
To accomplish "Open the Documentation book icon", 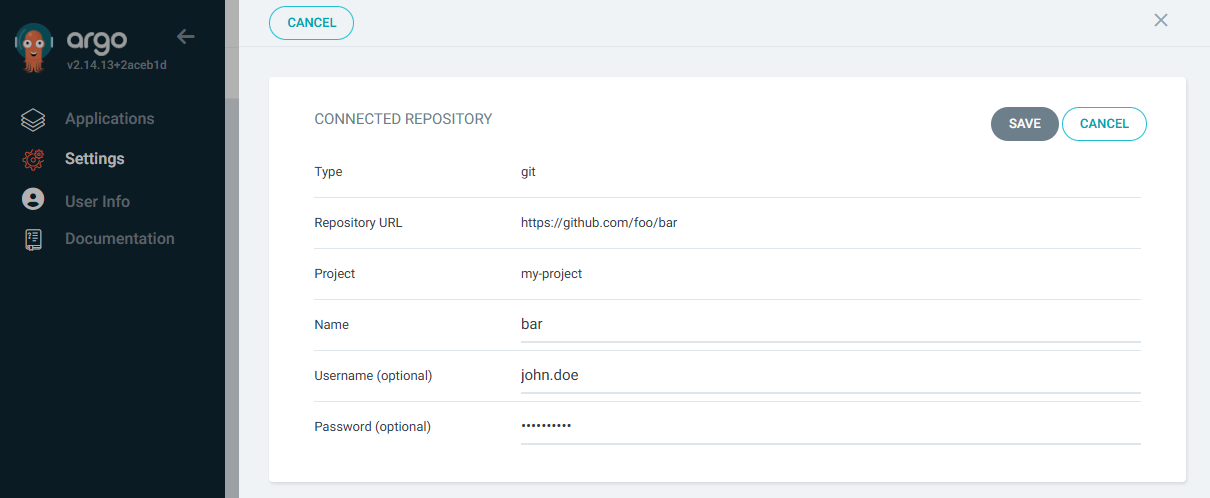I will [33, 239].
